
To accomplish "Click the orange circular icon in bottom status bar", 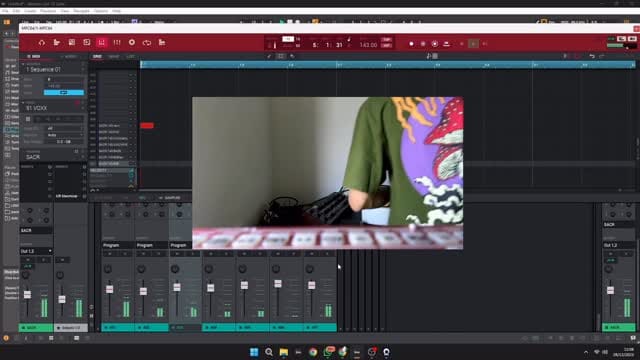I will tap(6, 338).
